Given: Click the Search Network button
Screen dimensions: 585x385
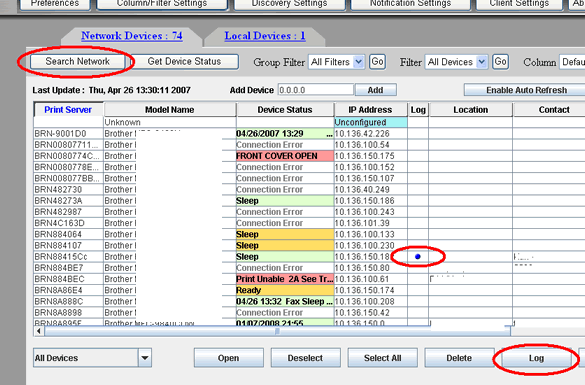Looking at the screenshot, I should 78,62.
